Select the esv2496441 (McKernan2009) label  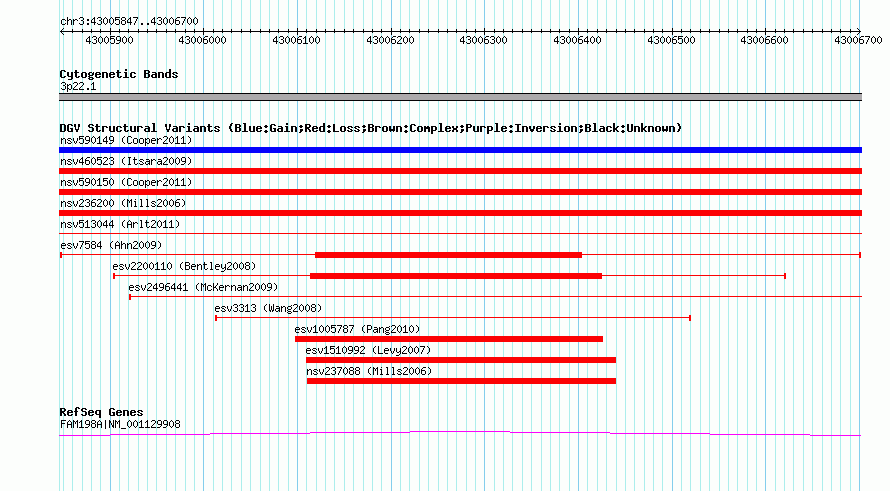click(203, 287)
